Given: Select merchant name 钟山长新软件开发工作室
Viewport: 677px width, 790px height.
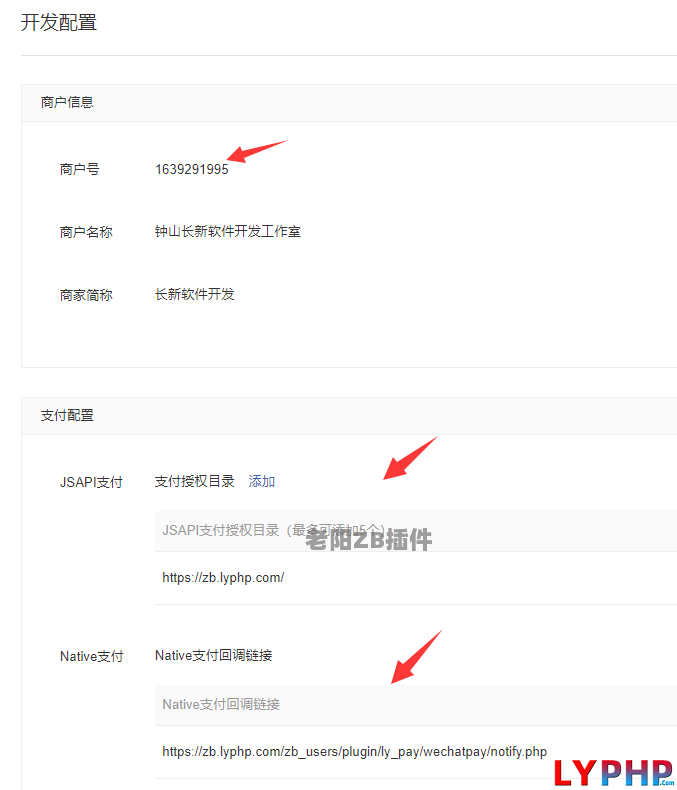Looking at the screenshot, I should point(227,231).
